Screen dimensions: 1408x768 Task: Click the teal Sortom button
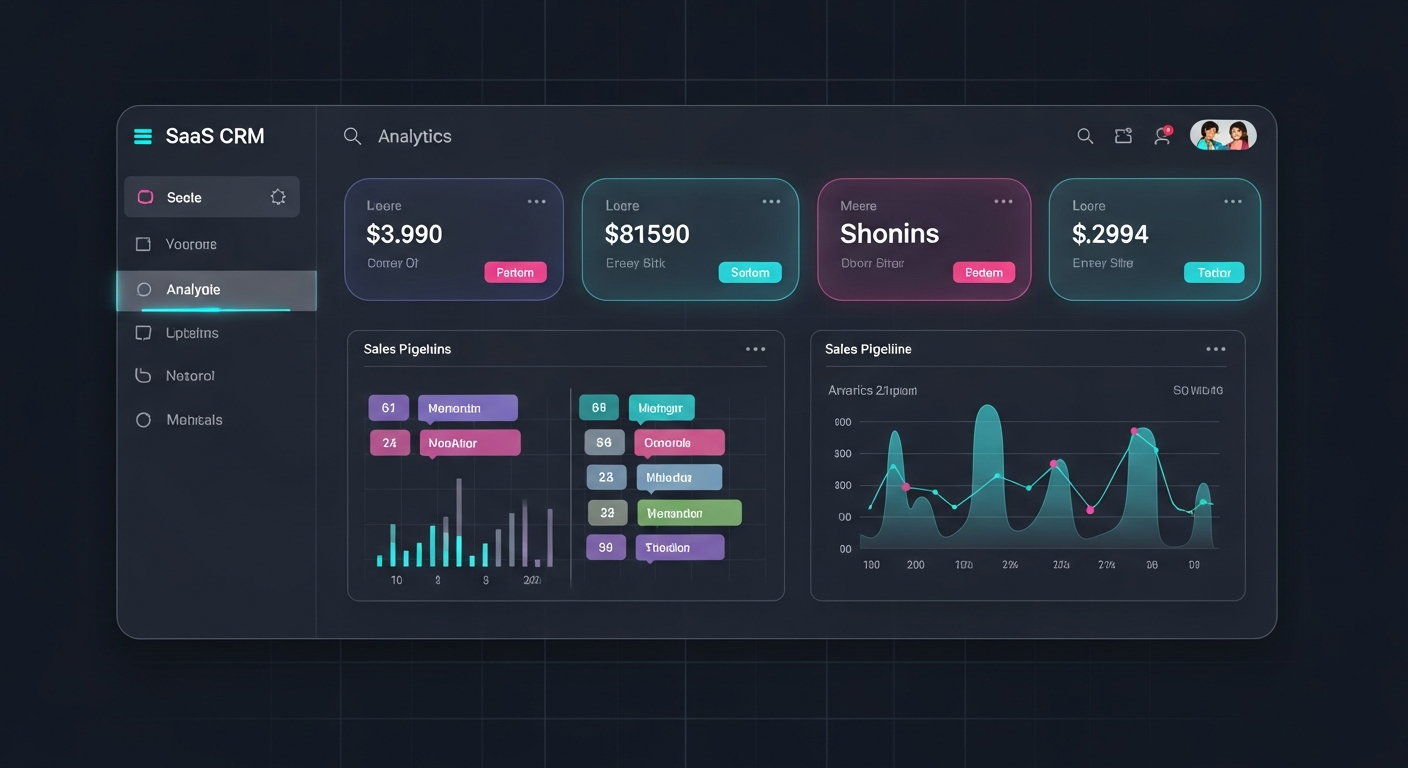[x=750, y=272]
